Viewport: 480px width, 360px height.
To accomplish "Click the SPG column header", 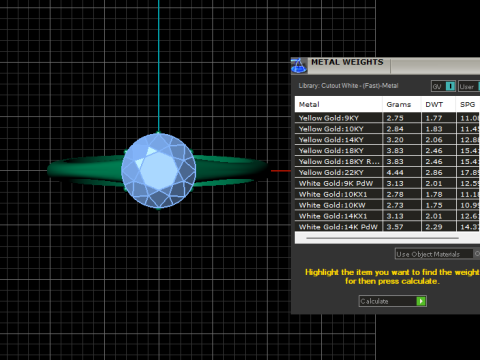I will [x=468, y=104].
